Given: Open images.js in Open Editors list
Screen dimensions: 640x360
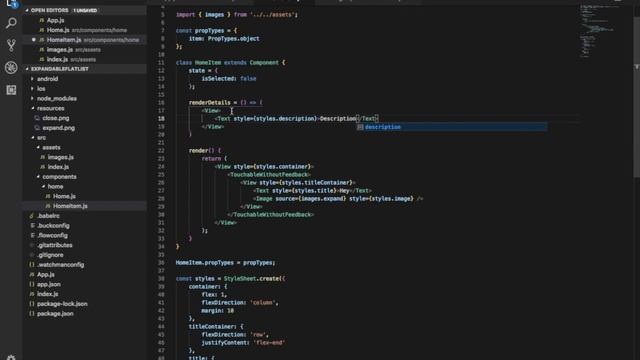Looking at the screenshot, I should (x=84, y=49).
